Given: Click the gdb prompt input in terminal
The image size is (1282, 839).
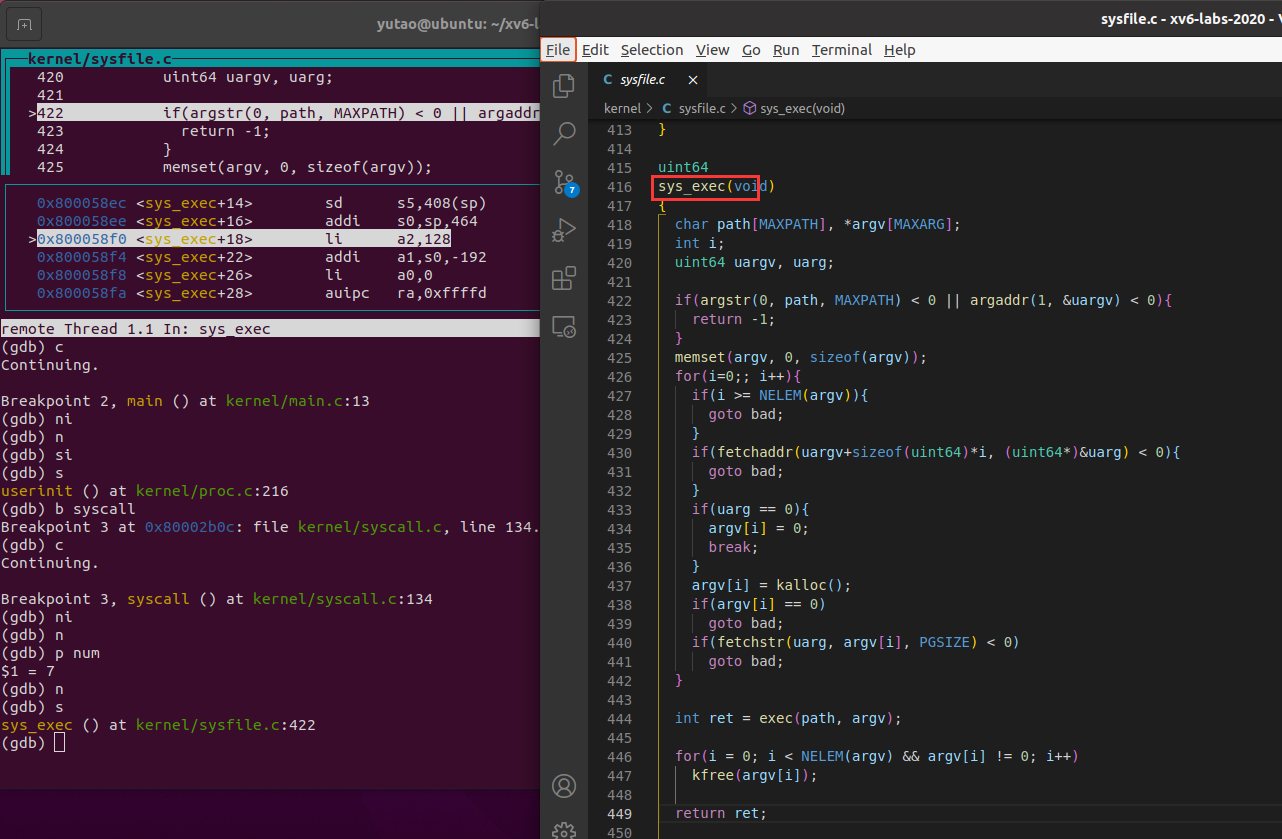Looking at the screenshot, I should [59, 743].
